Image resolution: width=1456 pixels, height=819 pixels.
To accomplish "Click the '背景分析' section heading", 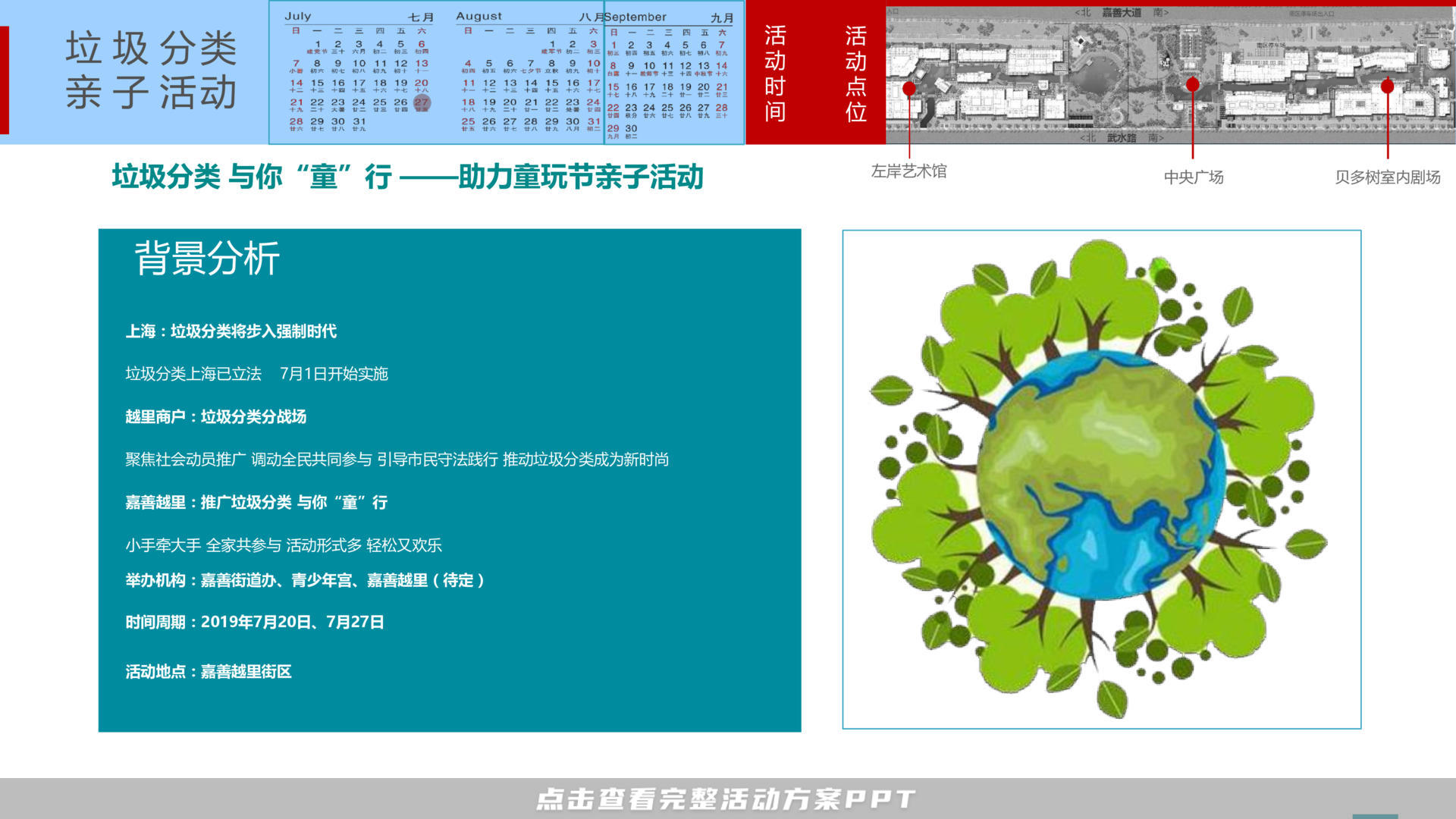I will (x=207, y=259).
